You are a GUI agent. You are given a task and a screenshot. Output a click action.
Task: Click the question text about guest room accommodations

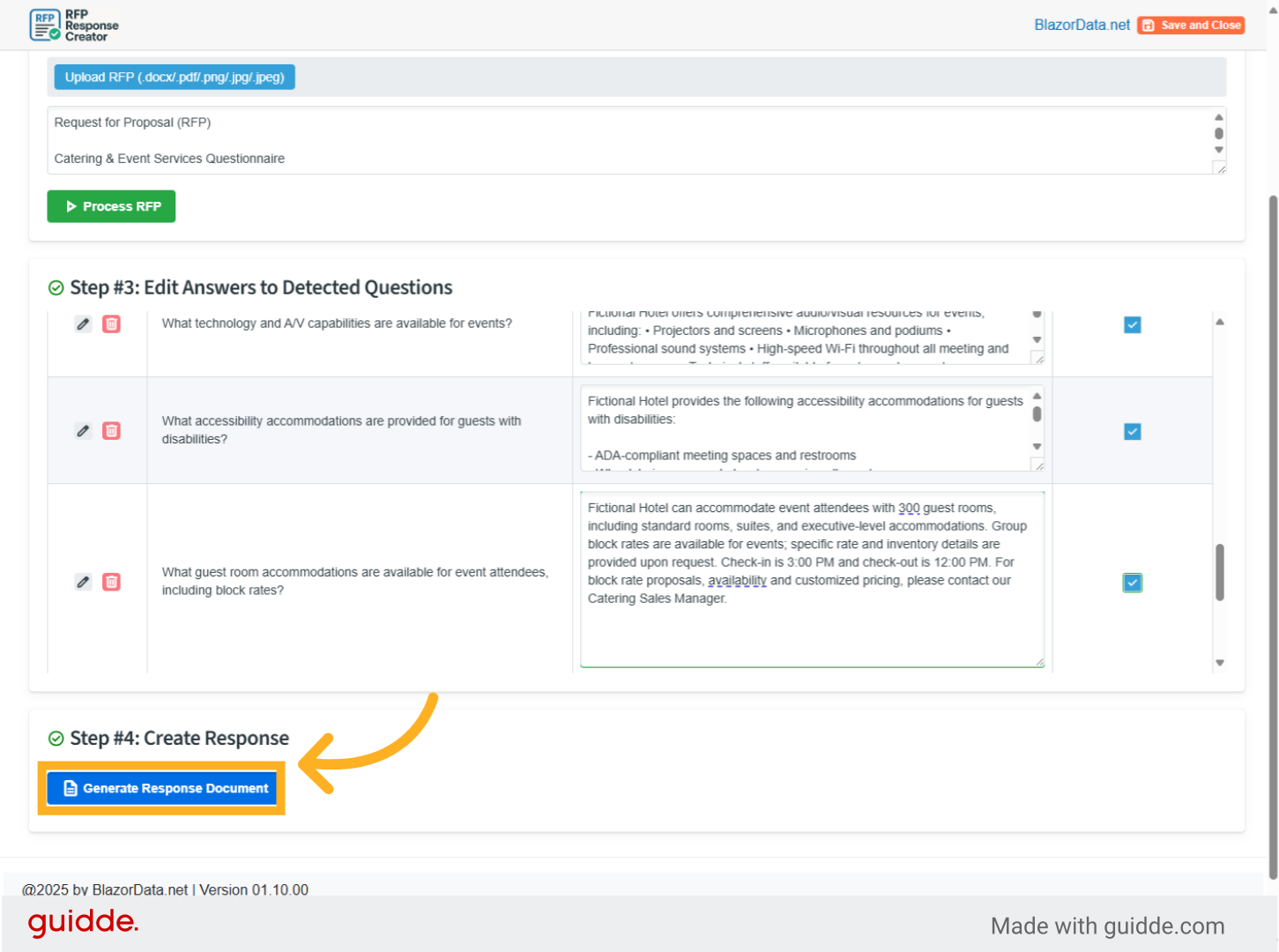355,582
